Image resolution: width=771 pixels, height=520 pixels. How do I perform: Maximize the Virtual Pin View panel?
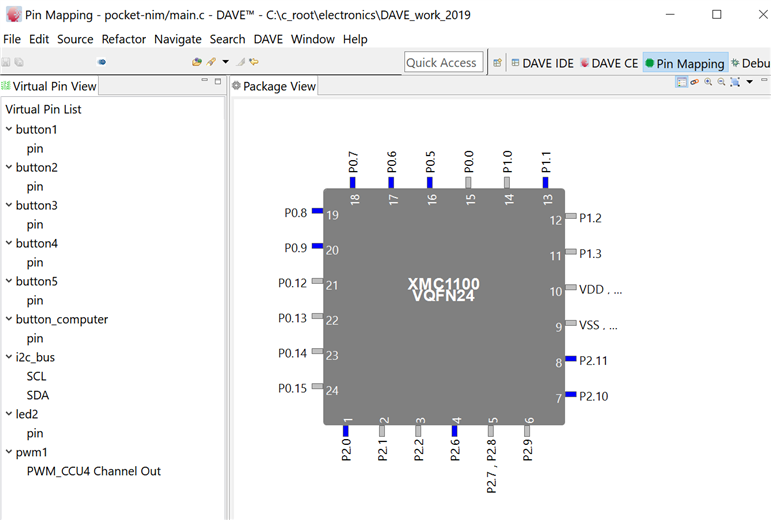point(218,81)
